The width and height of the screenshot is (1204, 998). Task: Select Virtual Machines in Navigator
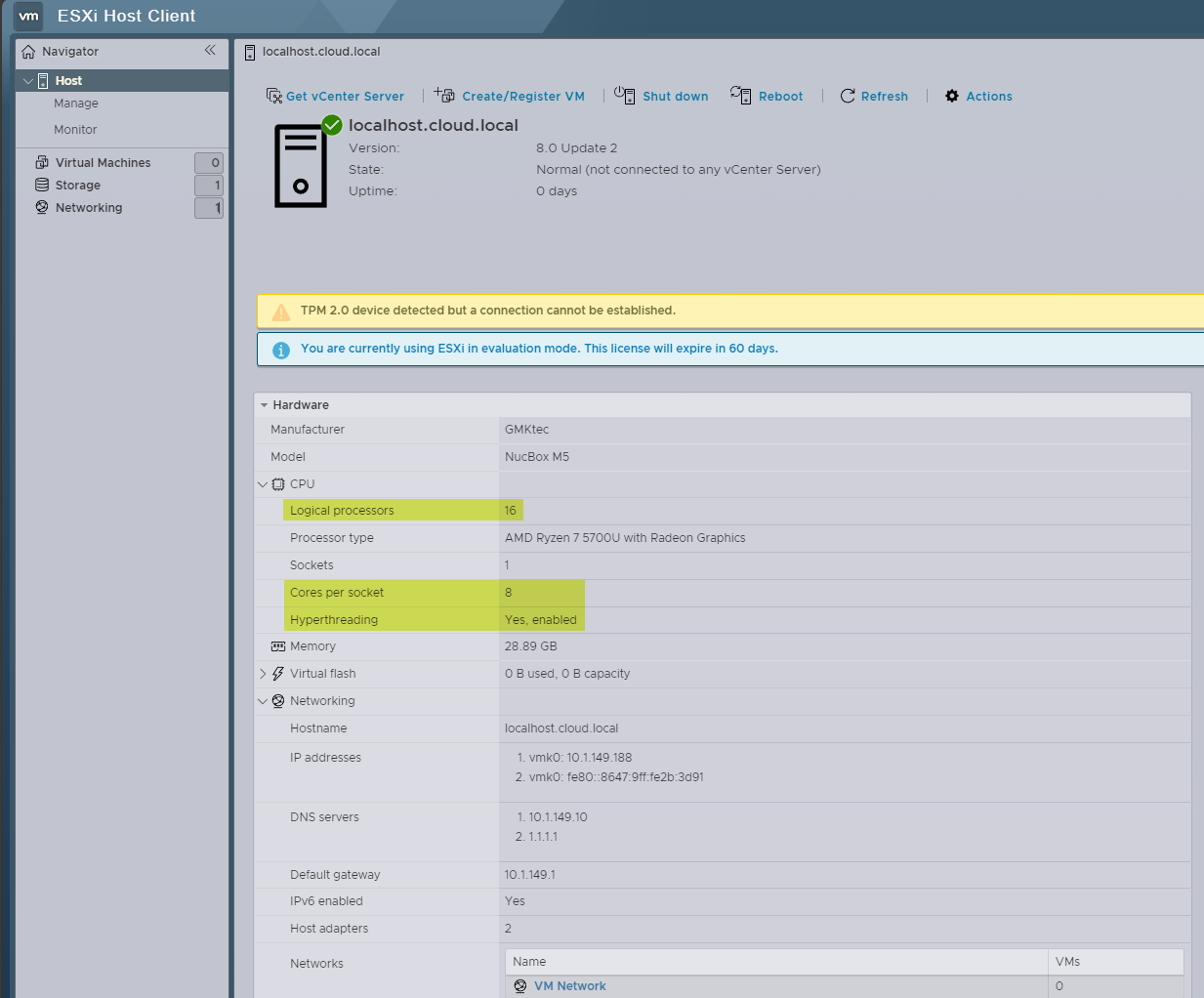(103, 163)
